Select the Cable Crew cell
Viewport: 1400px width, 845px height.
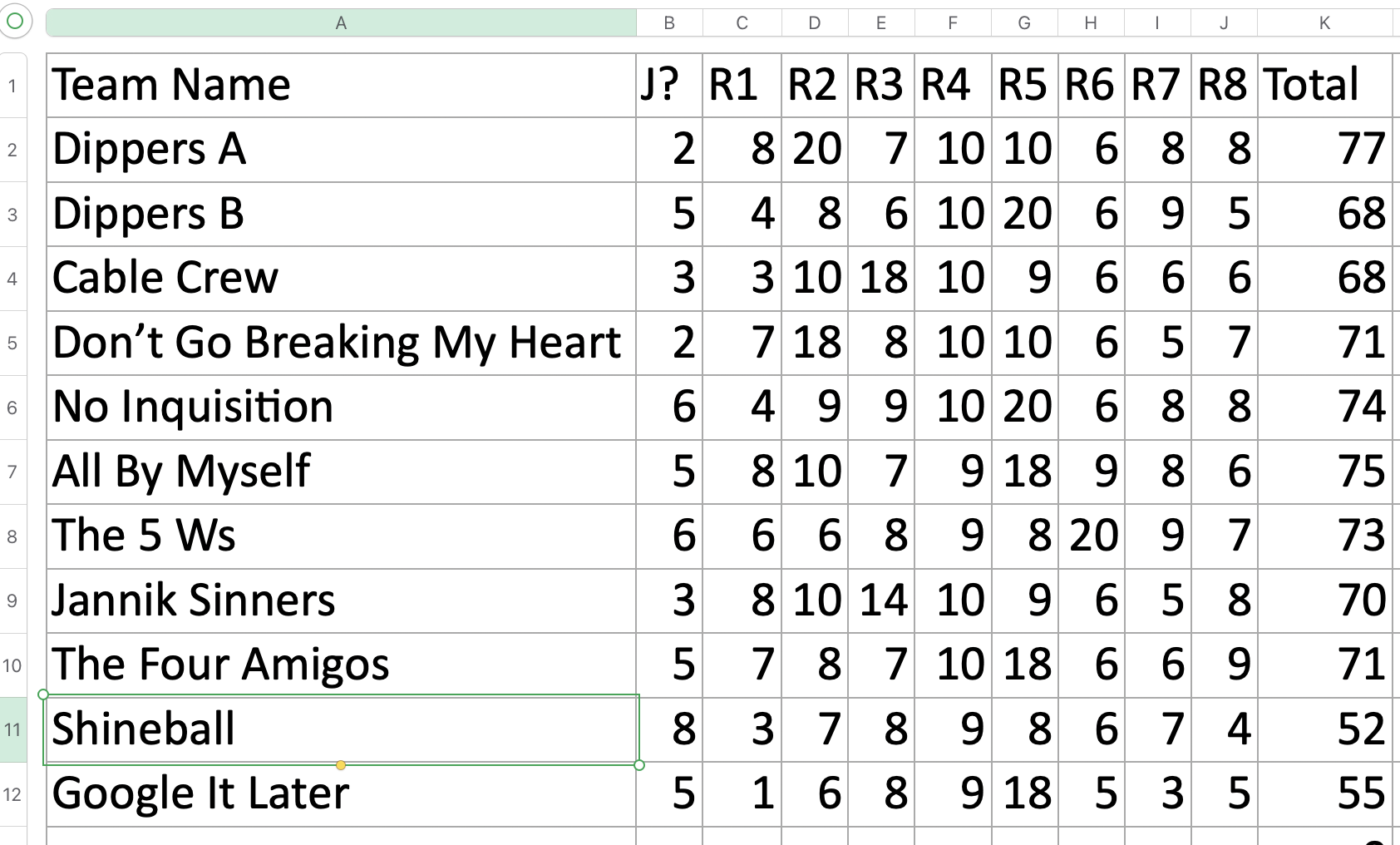pos(341,279)
